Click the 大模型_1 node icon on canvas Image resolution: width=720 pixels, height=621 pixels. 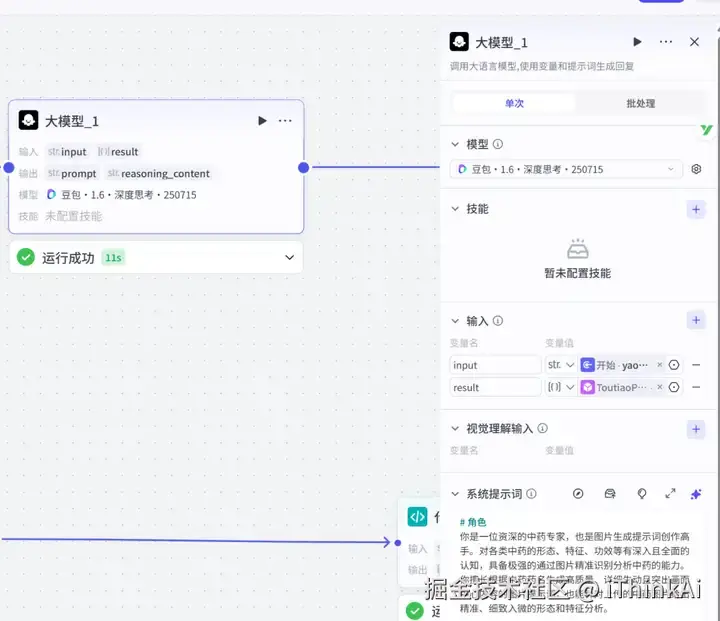click(x=28, y=120)
